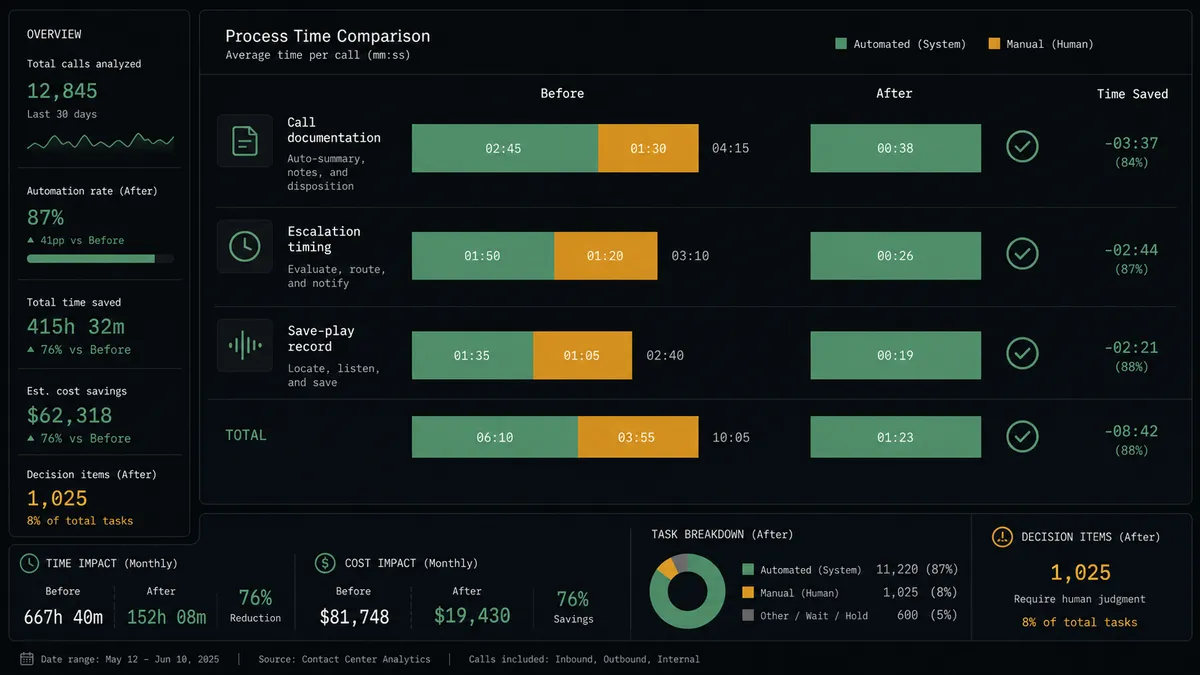Click the 00:38 After bar
Image resolution: width=1200 pixels, height=675 pixels.
point(895,148)
